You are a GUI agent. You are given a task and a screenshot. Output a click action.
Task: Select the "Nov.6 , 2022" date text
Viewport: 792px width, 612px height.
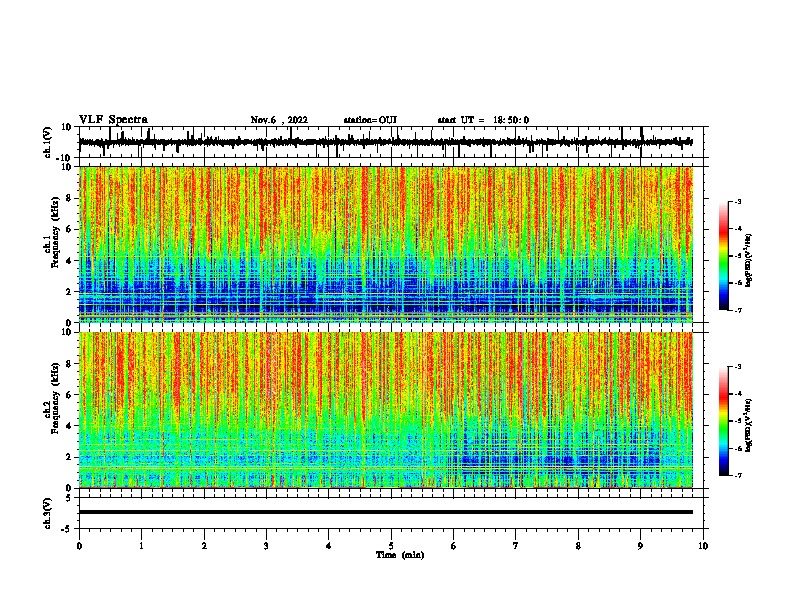tap(279, 120)
